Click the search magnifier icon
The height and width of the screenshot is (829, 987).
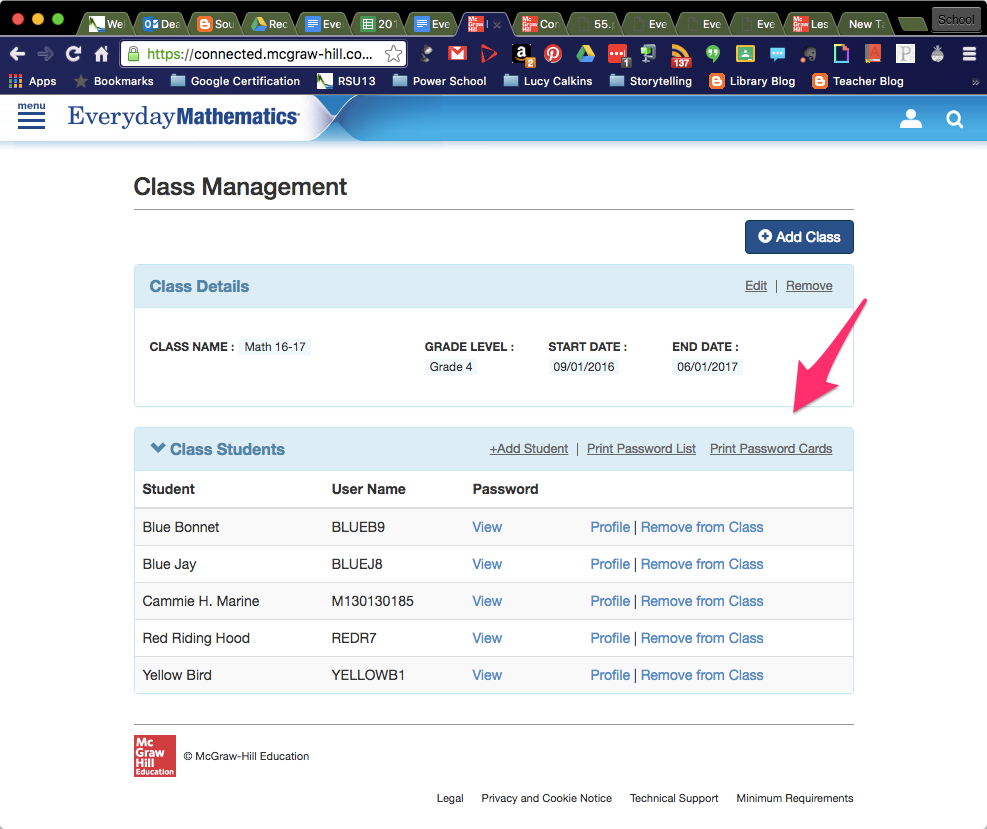pos(954,119)
